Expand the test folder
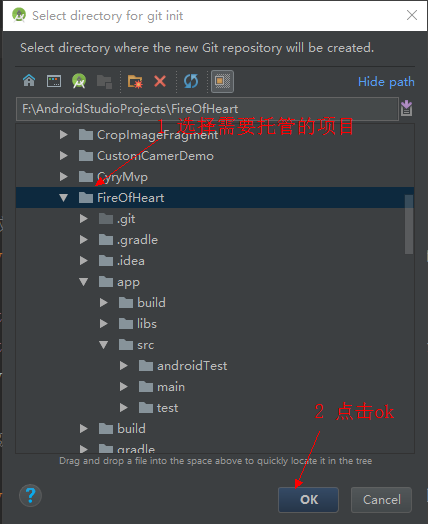Screen dimensions: 428x524 tap(124, 408)
